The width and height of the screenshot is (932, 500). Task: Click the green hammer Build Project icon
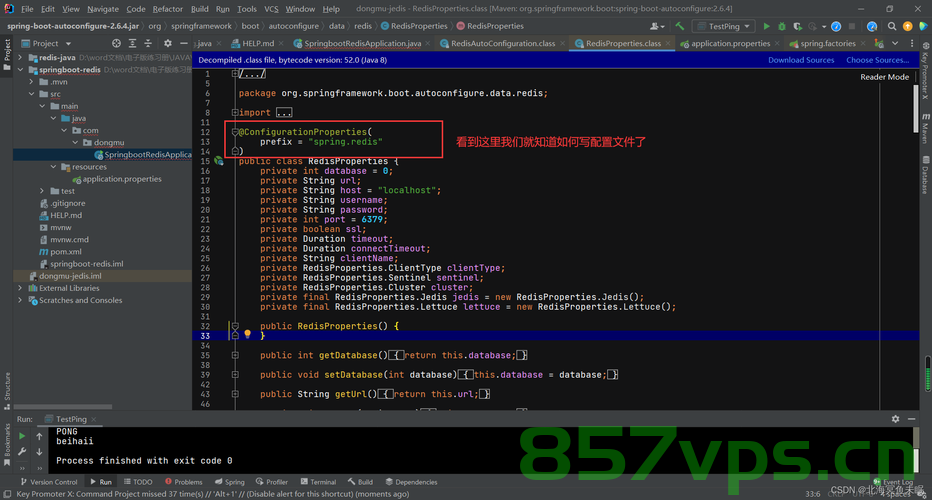click(x=679, y=26)
